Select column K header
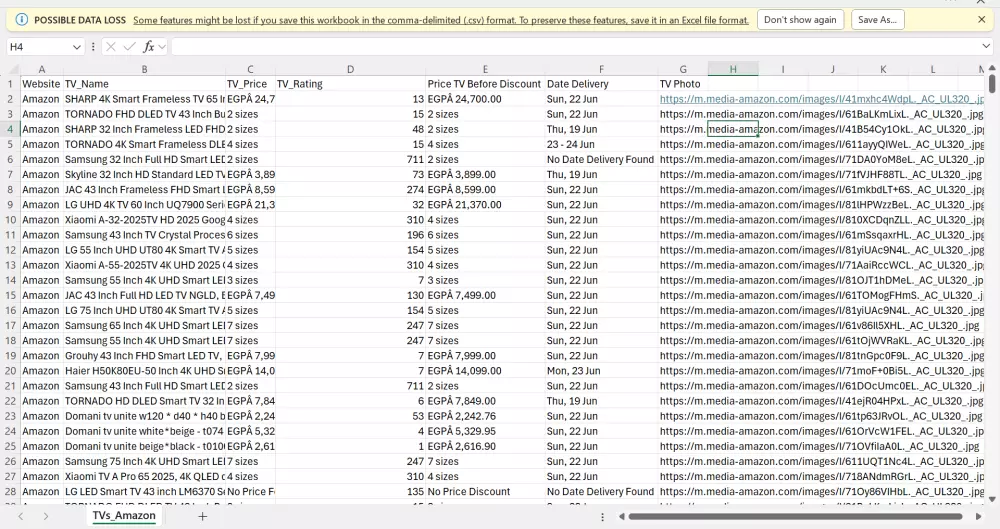 pyautogui.click(x=883, y=69)
